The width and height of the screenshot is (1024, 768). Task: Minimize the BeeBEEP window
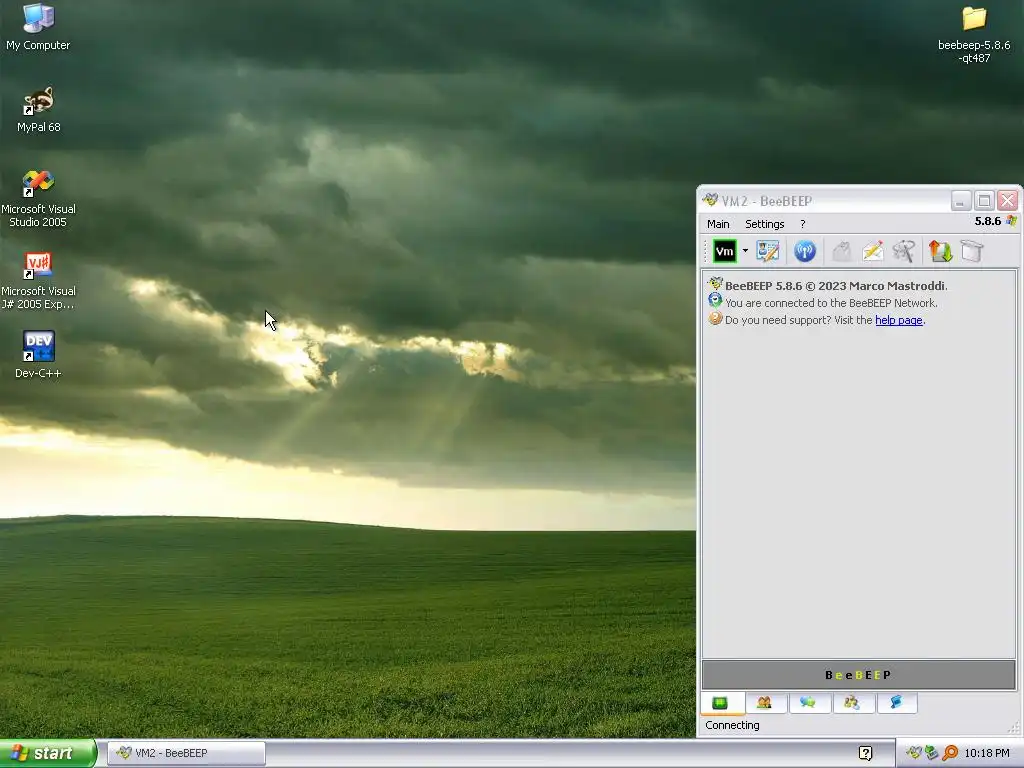tap(961, 200)
